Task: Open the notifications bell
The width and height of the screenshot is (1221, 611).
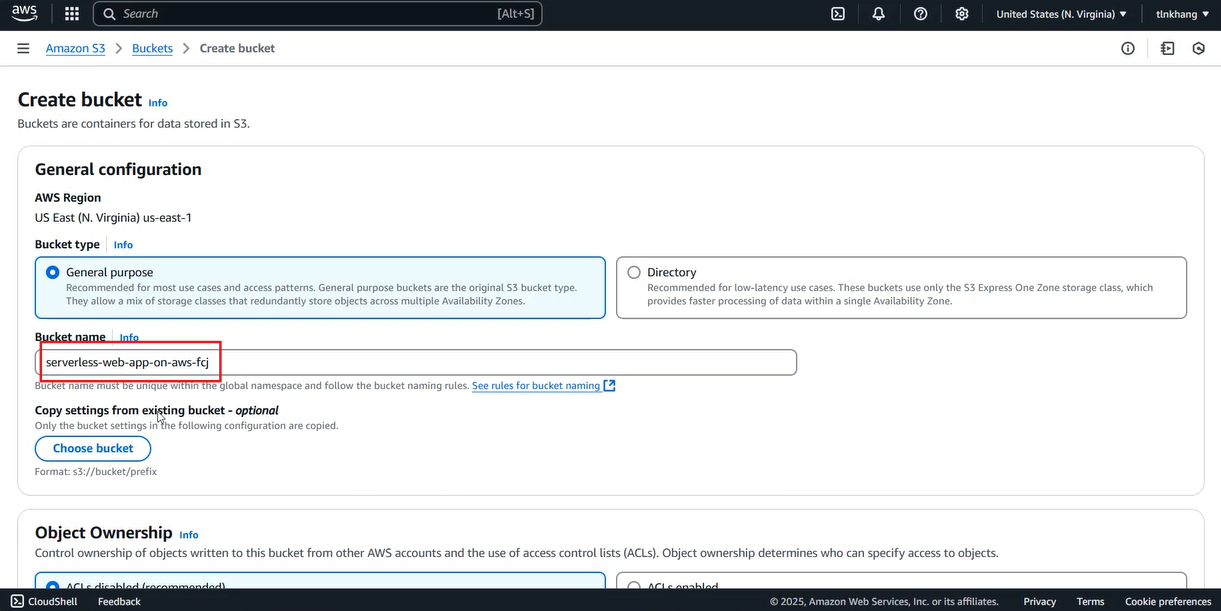Action: coord(879,14)
